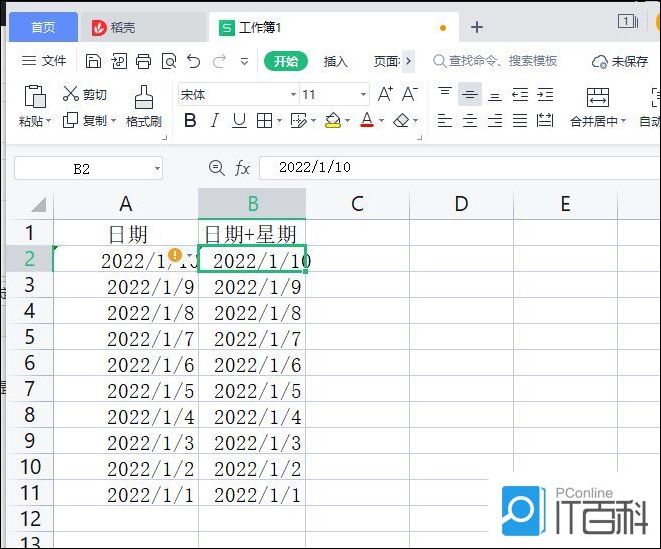Expand Merge and Center dropdown arrow
The image size is (661, 549).
point(623,121)
